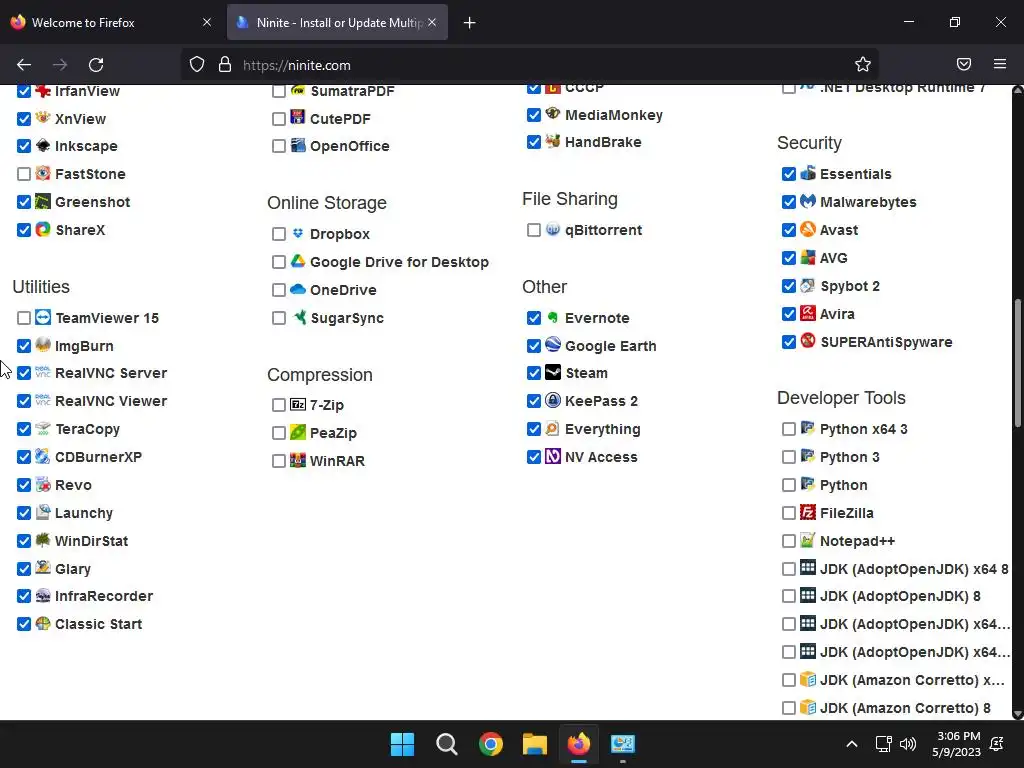The image size is (1024, 768).
Task: Uncheck the XnView checkbox
Action: point(24,119)
